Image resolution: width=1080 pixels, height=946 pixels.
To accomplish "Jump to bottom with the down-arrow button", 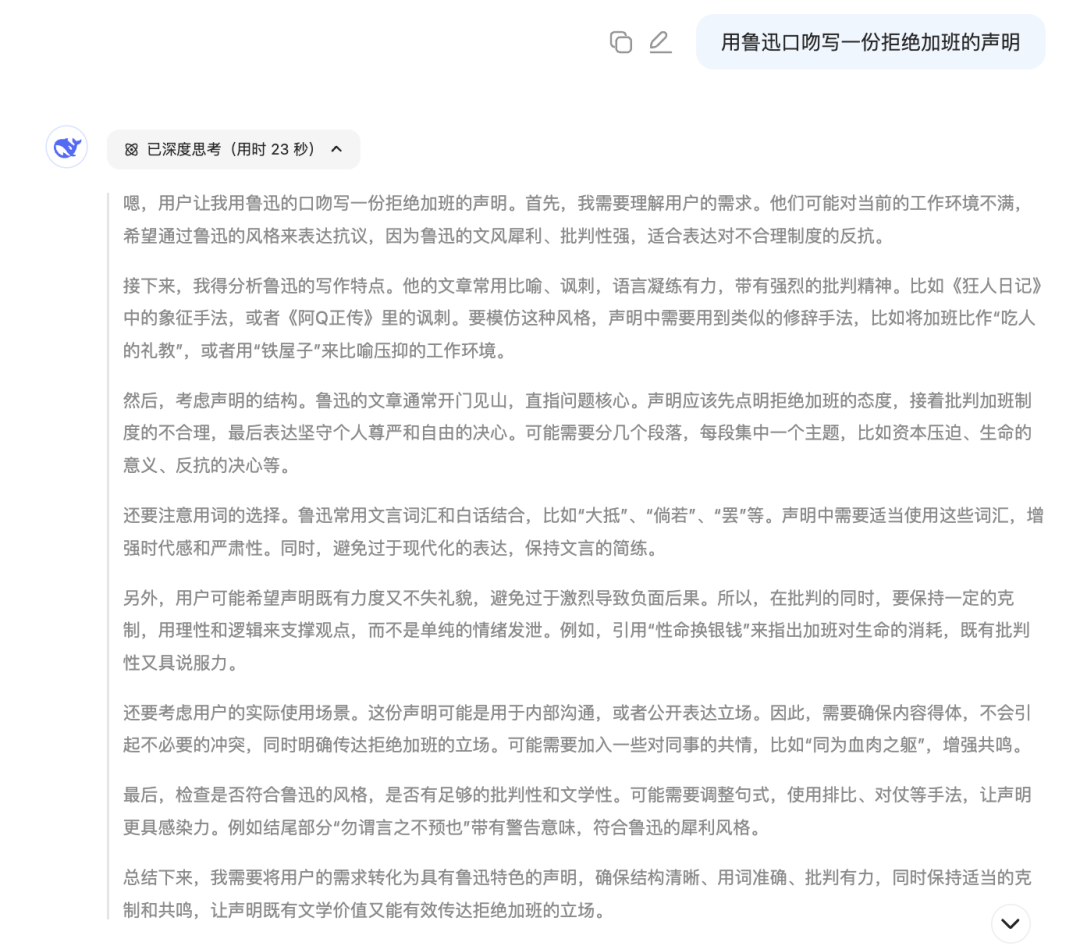I will (x=1010, y=923).
